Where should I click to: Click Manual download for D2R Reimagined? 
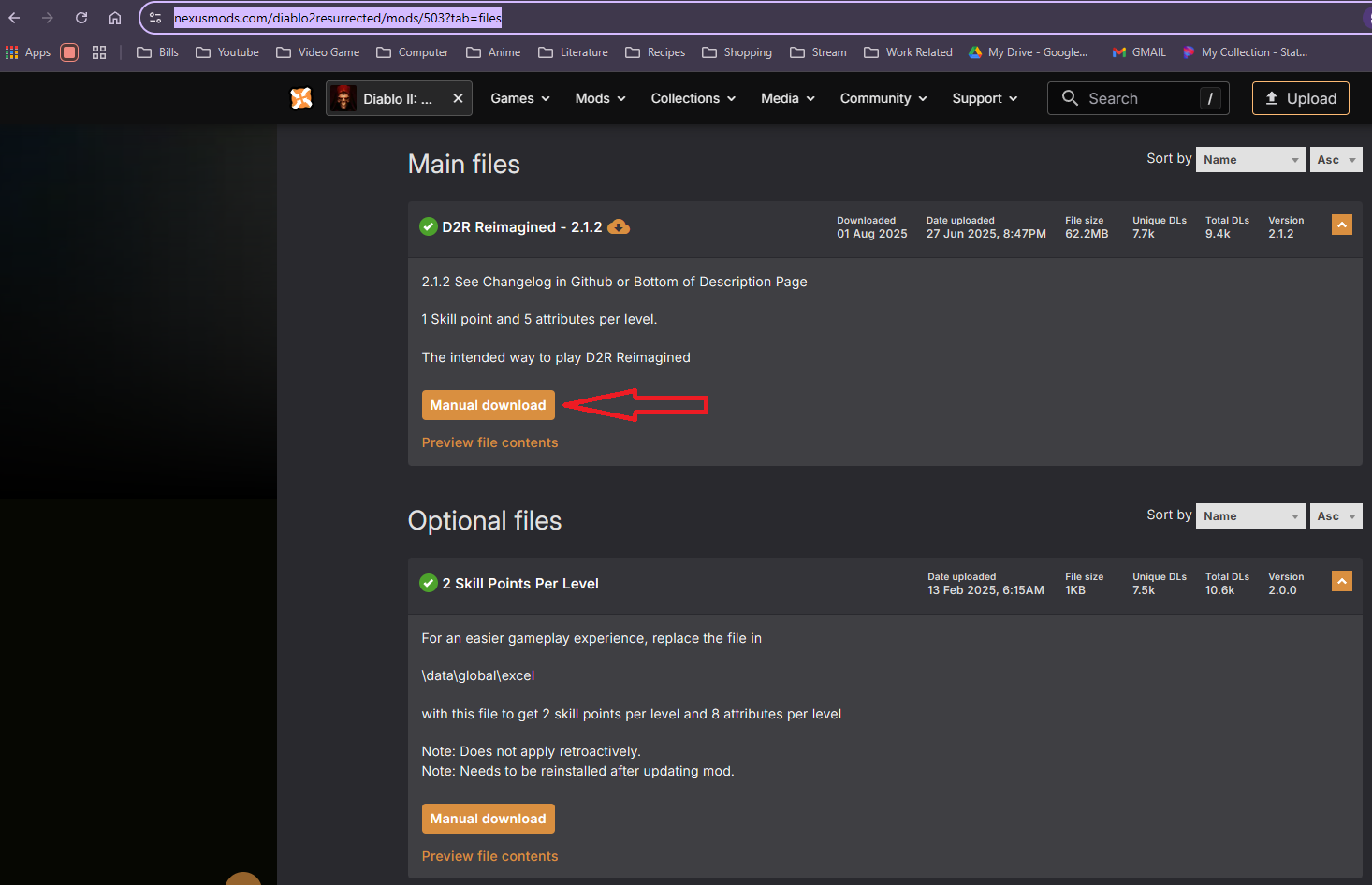(x=489, y=405)
